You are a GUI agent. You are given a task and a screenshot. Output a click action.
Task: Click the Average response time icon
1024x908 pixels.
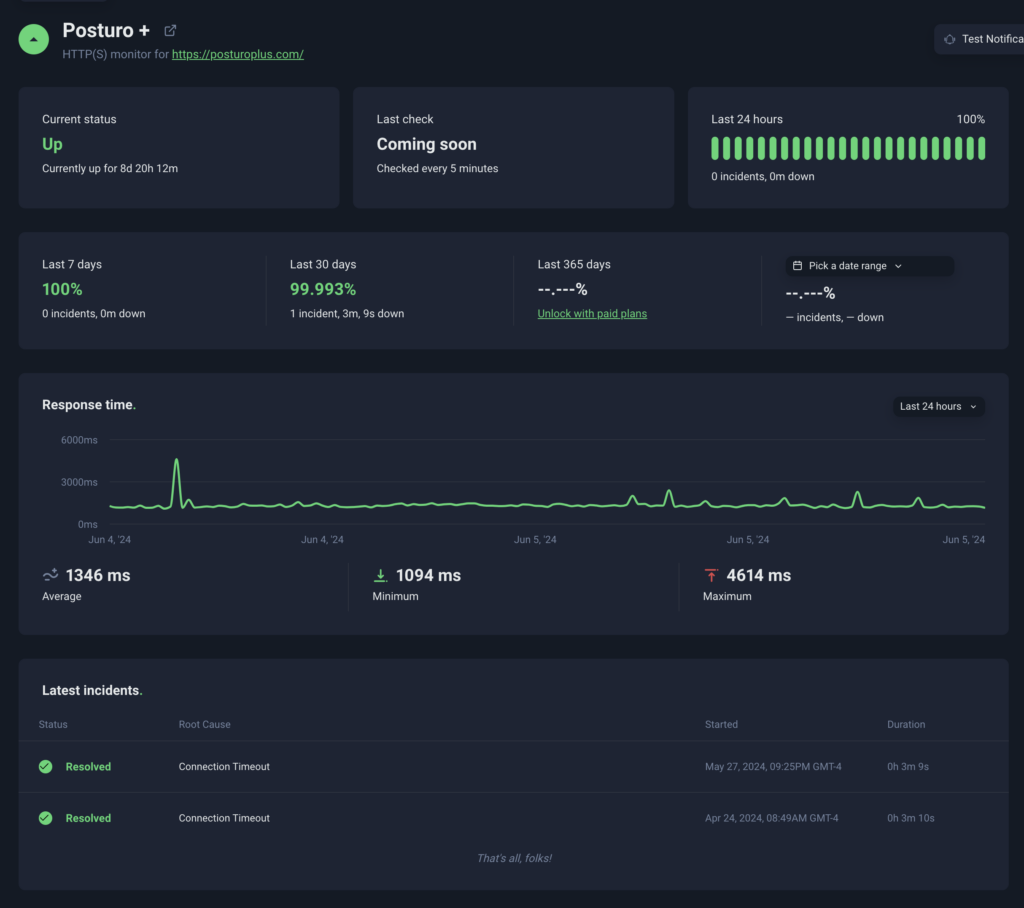click(x=50, y=575)
